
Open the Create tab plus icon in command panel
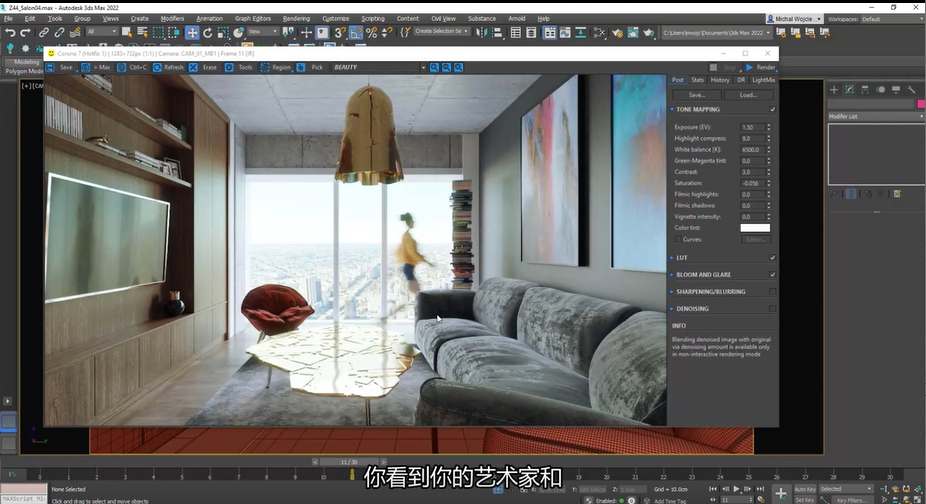(x=834, y=89)
